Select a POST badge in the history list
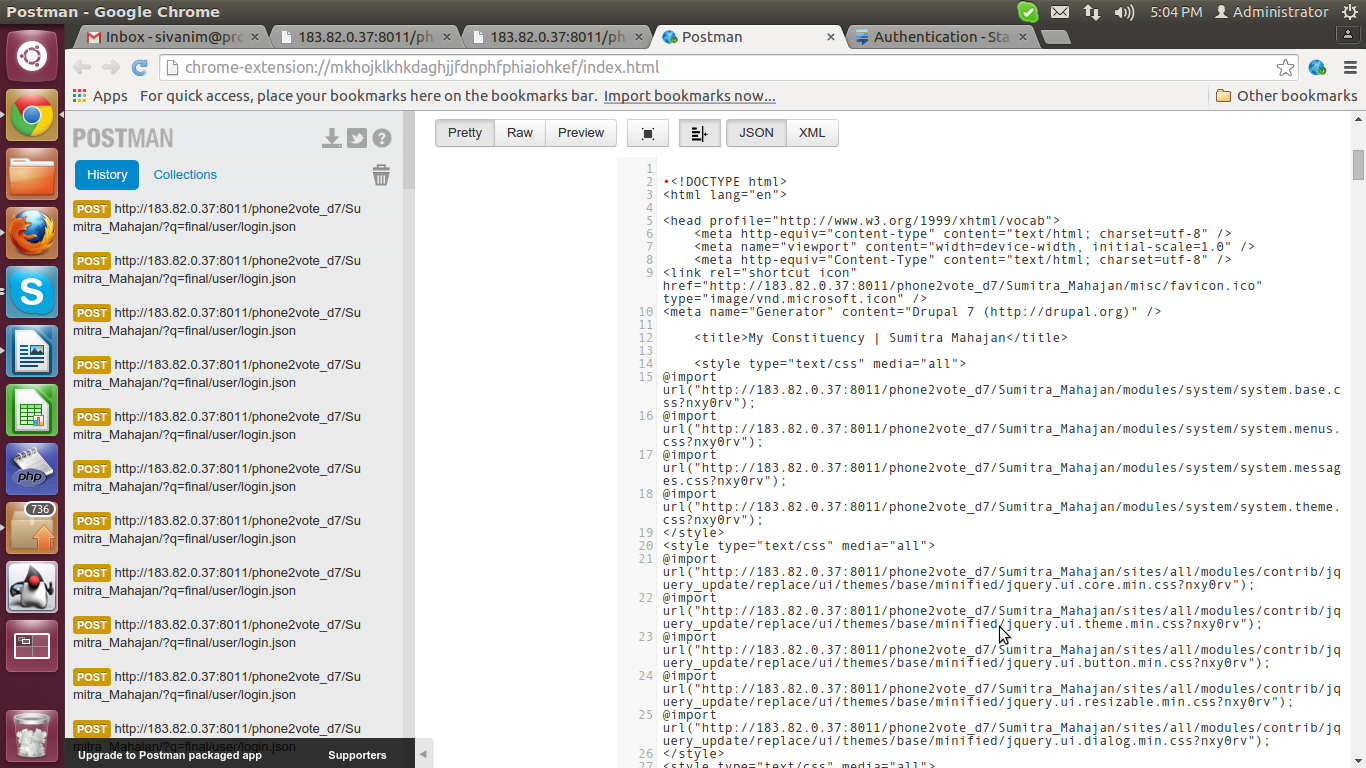The height and width of the screenshot is (768, 1366). [91, 208]
